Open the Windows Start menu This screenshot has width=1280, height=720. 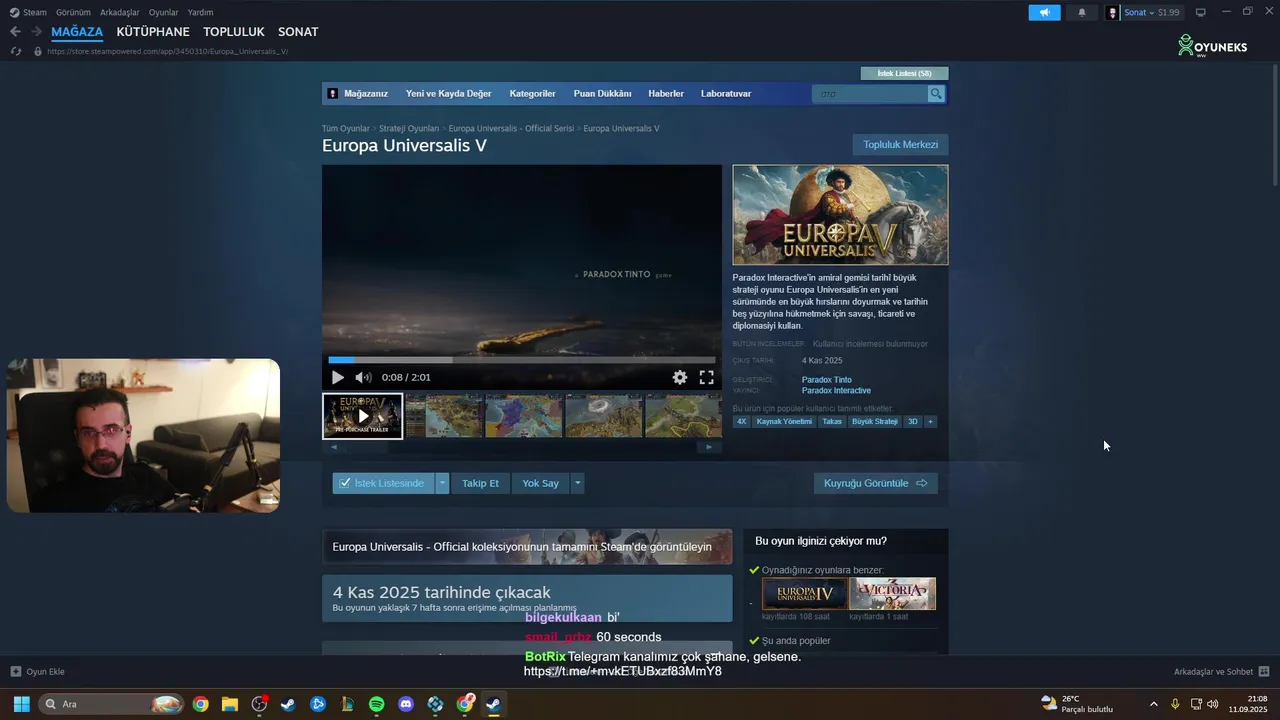(x=21, y=704)
